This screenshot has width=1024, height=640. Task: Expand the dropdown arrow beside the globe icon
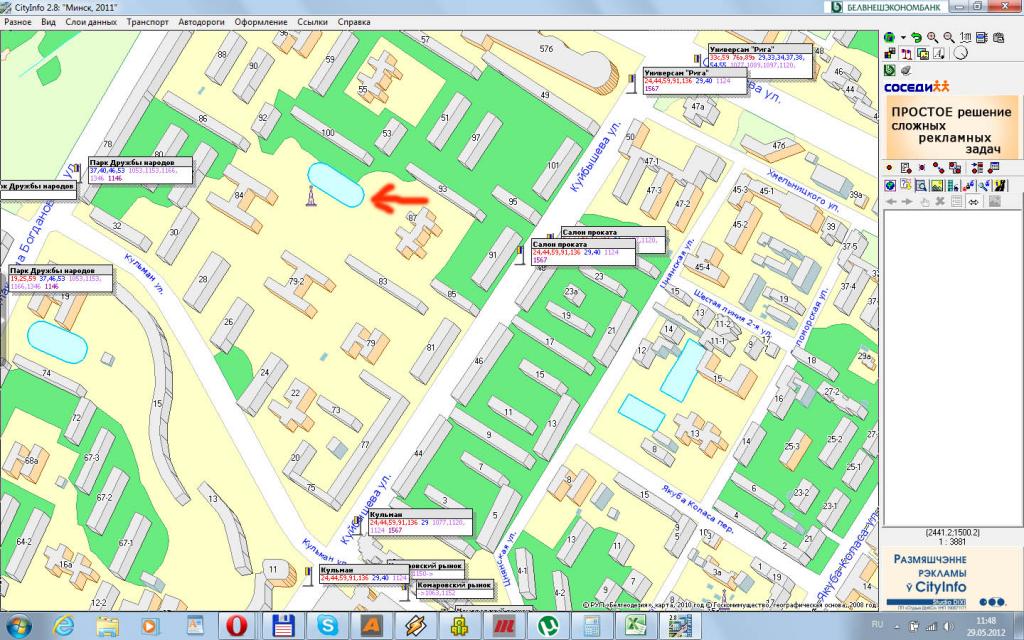coord(903,37)
